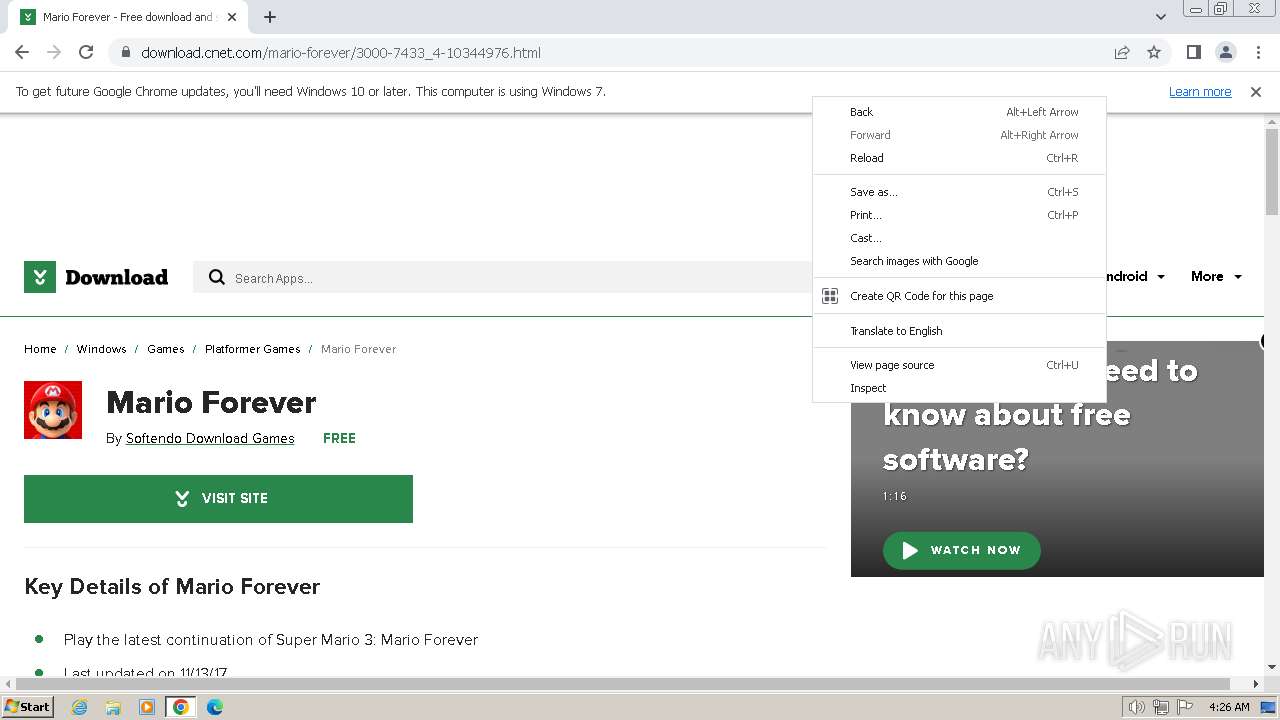
Task: Open tab search chevron in title bar
Action: click(x=1160, y=17)
